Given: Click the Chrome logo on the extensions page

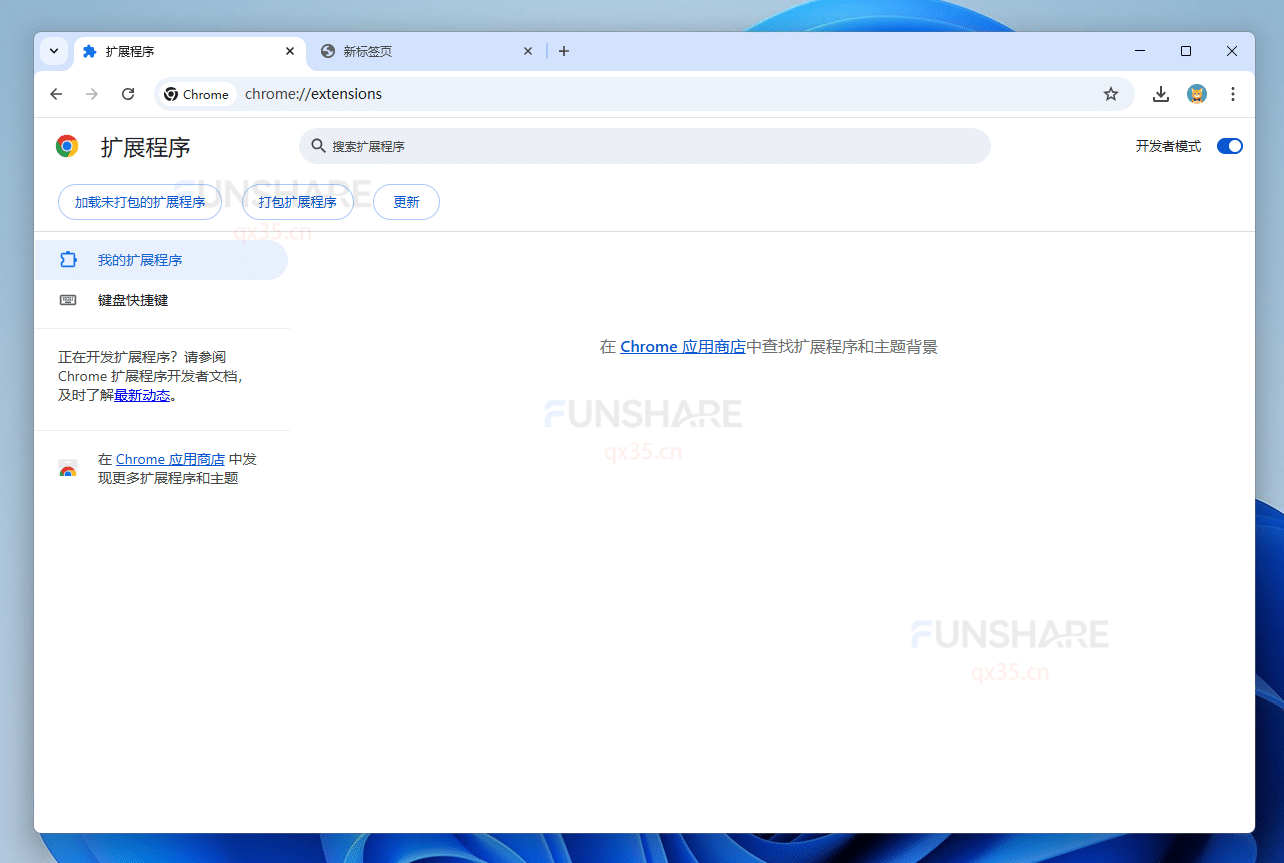Looking at the screenshot, I should tap(66, 145).
